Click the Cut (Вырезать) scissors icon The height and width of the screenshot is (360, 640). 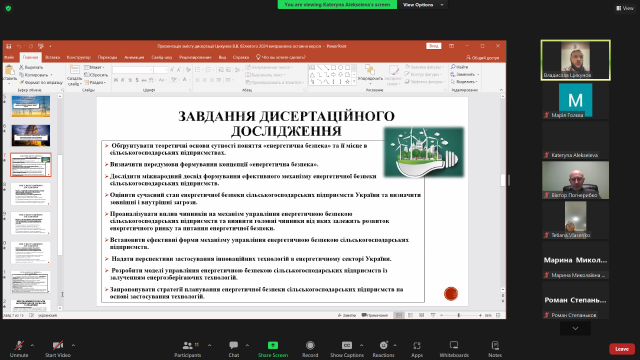[x=22, y=67]
